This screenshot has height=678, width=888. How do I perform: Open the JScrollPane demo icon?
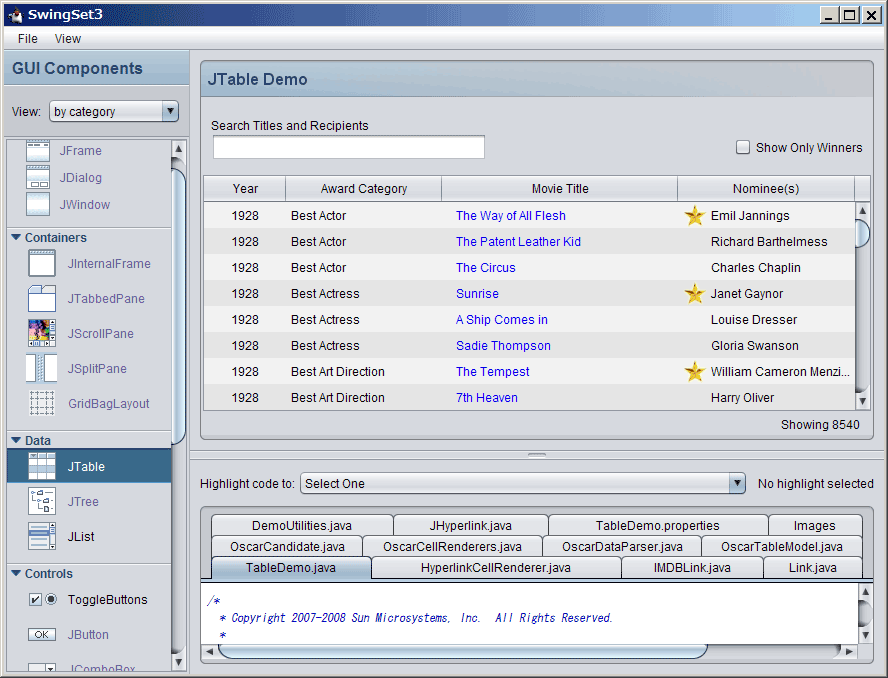click(42, 333)
